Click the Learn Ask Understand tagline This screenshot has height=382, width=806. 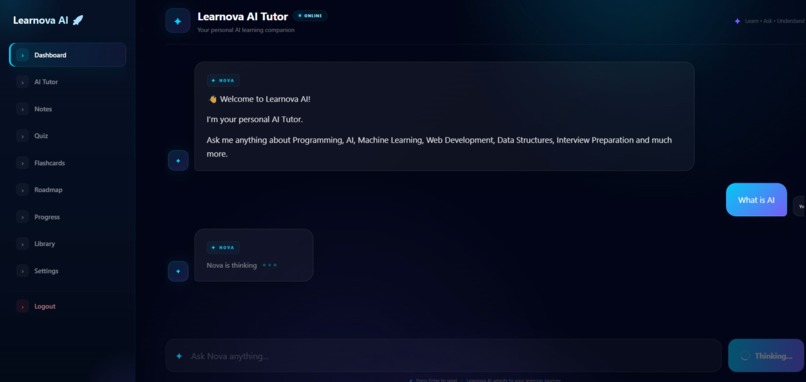click(x=775, y=21)
